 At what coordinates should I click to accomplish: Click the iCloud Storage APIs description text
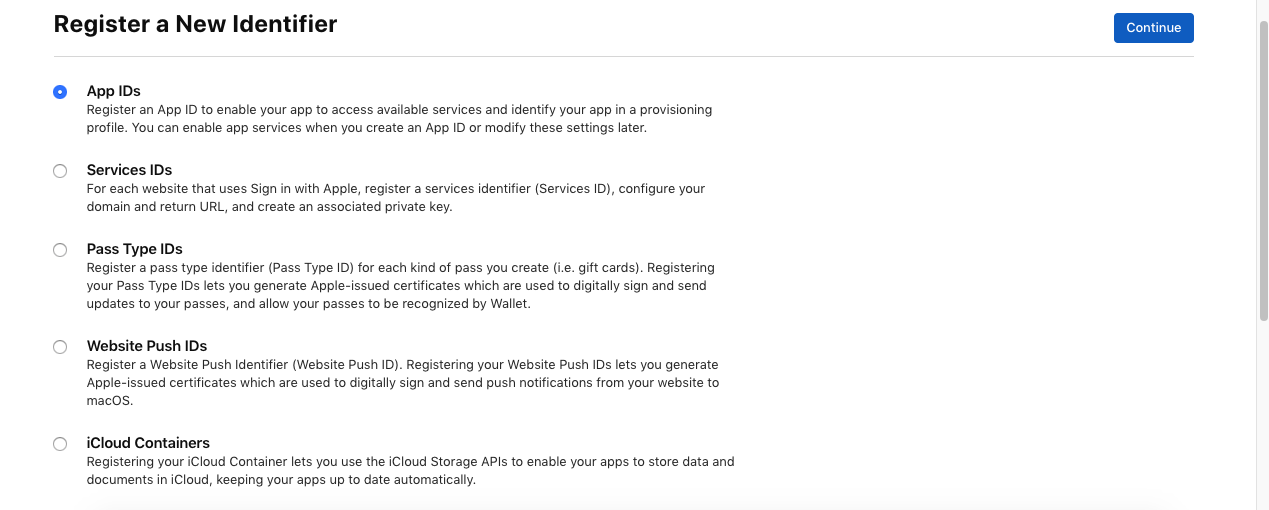point(411,471)
